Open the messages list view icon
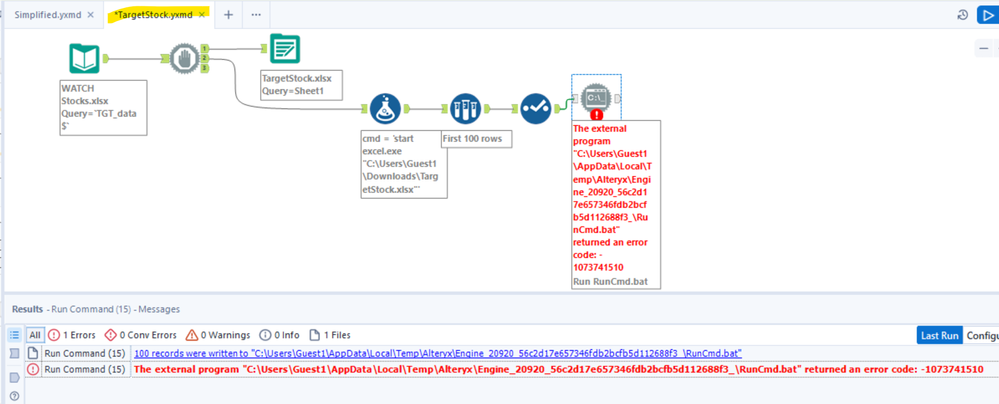 pyautogui.click(x=14, y=335)
